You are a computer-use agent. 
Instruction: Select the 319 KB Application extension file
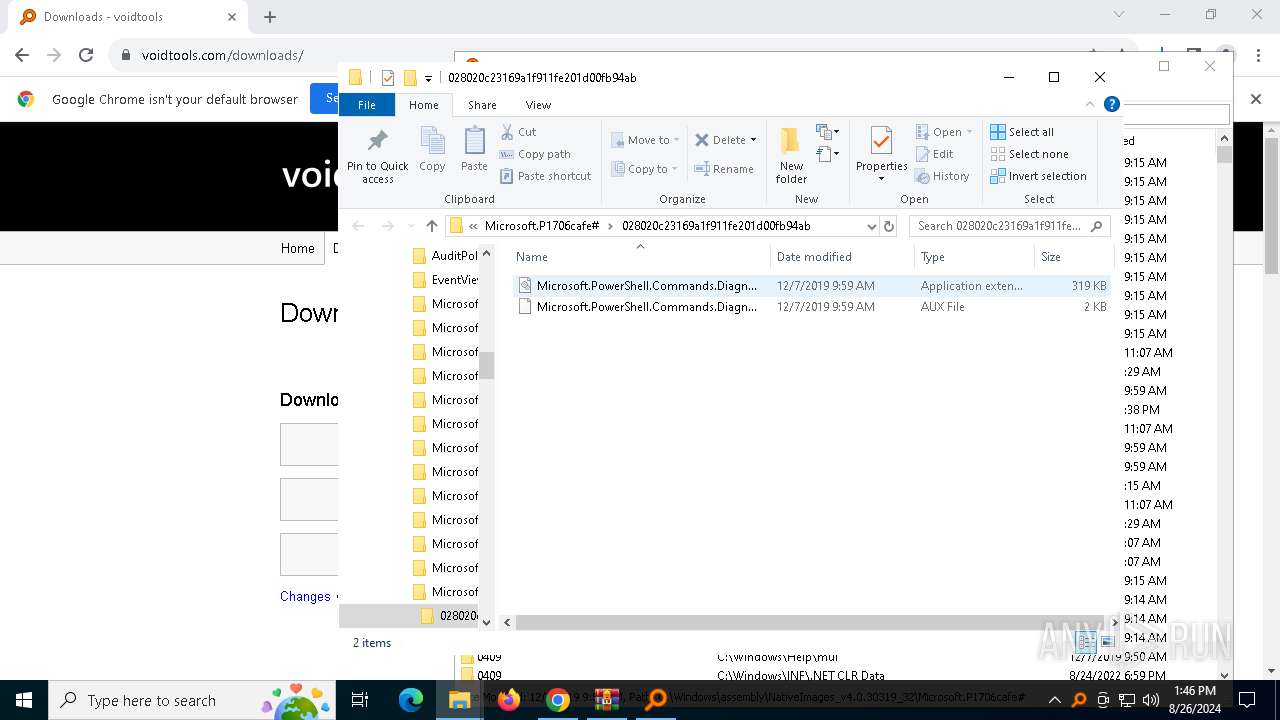(811, 286)
